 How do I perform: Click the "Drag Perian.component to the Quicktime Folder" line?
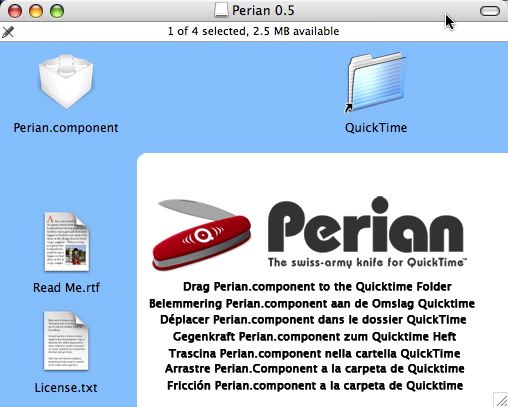317,287
